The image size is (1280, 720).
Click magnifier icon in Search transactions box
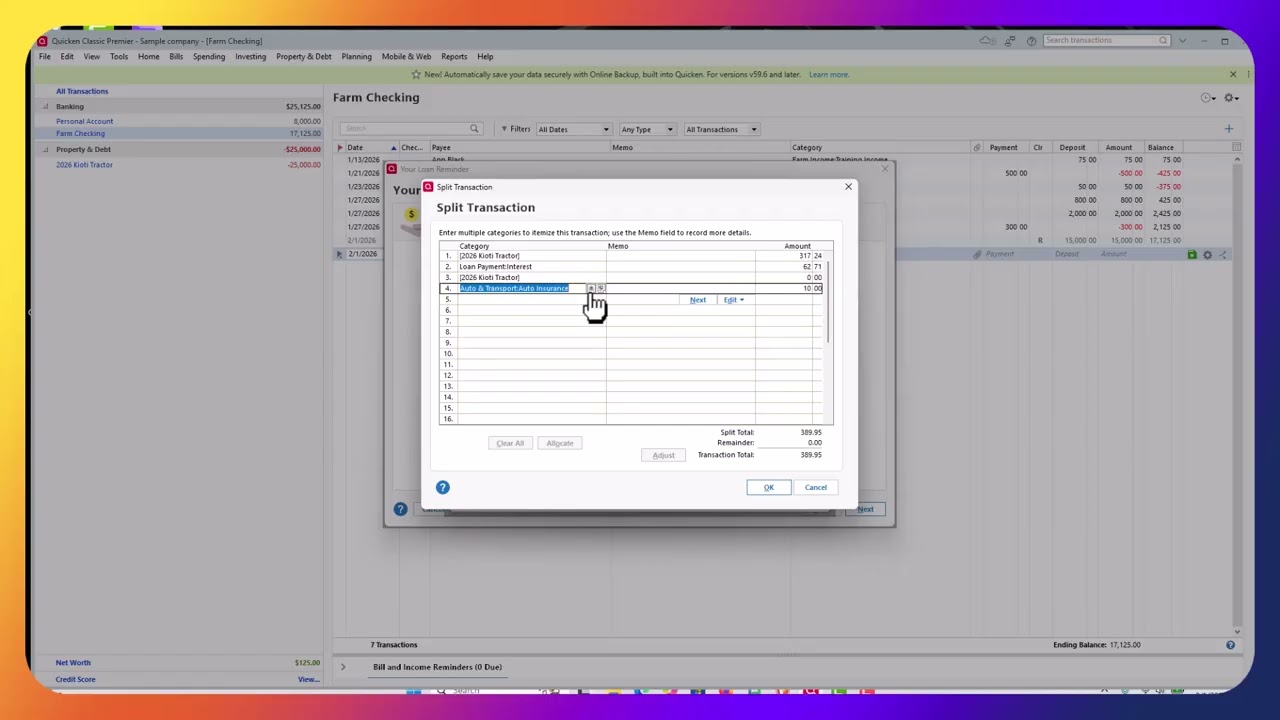pos(1163,40)
